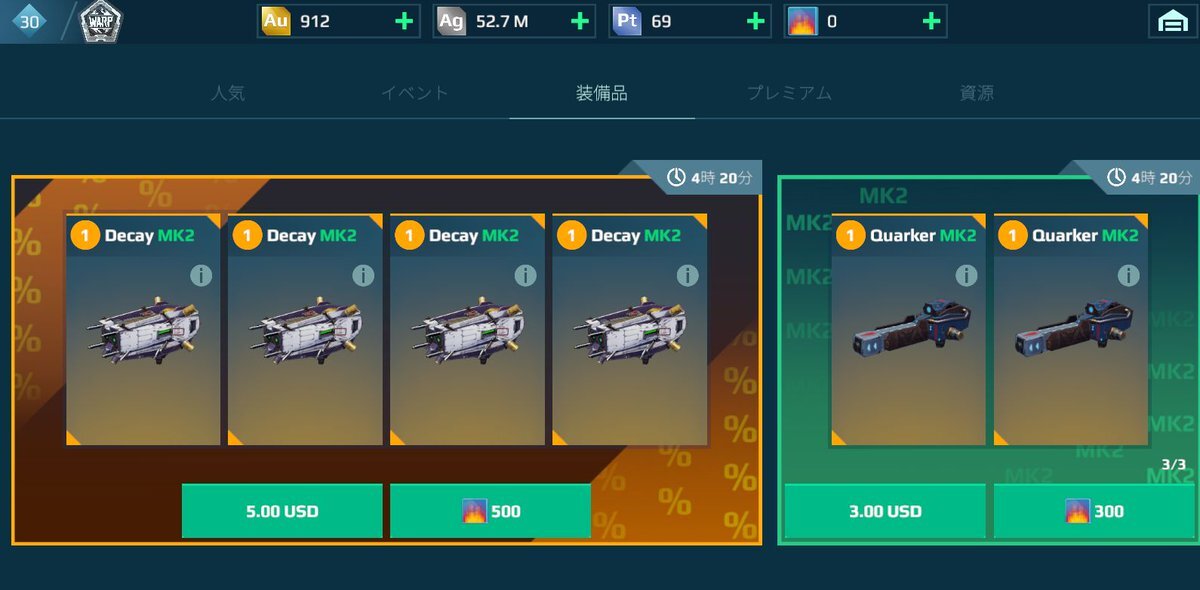Buy Decay bundle for 5.00 USD
The width and height of the screenshot is (1200, 590).
[x=282, y=511]
